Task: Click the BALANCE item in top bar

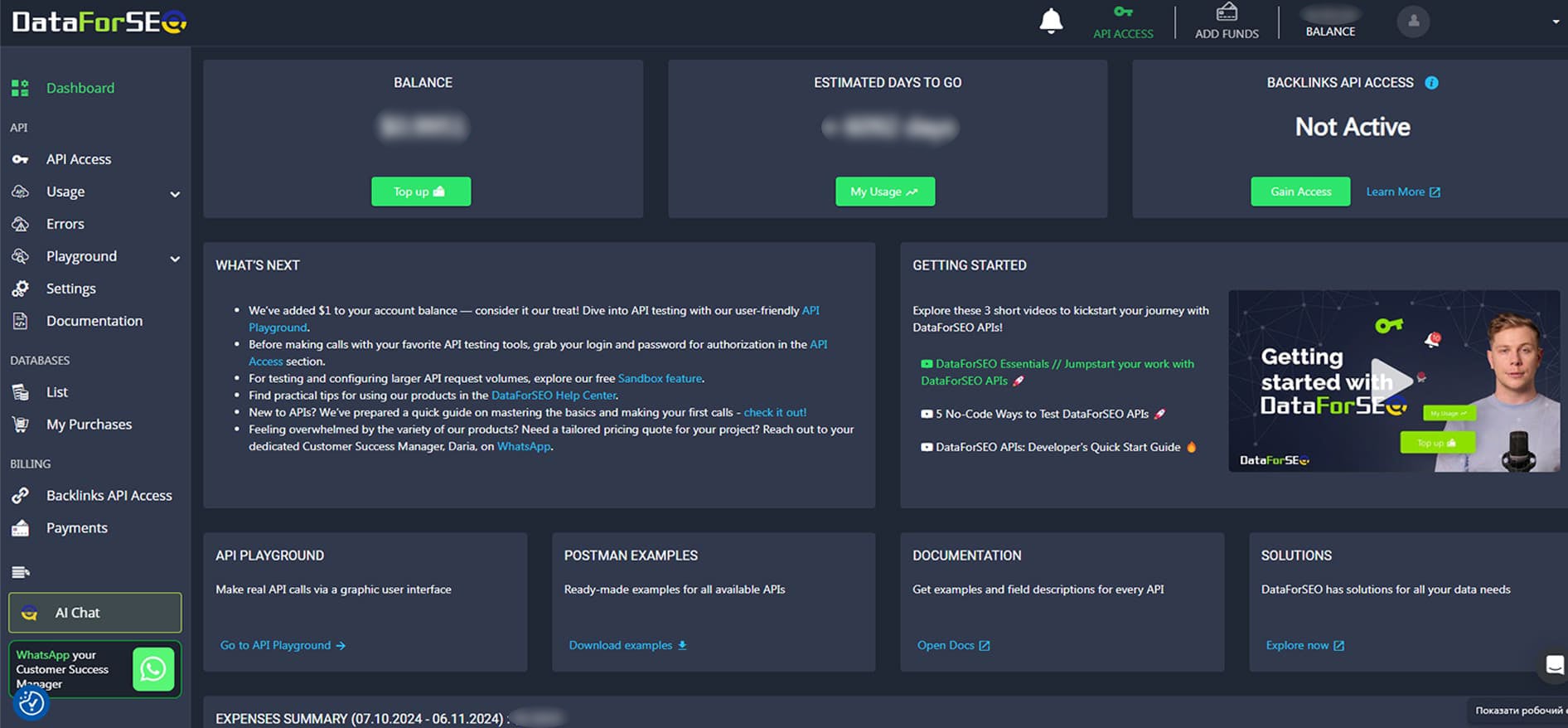Action: tap(1330, 22)
